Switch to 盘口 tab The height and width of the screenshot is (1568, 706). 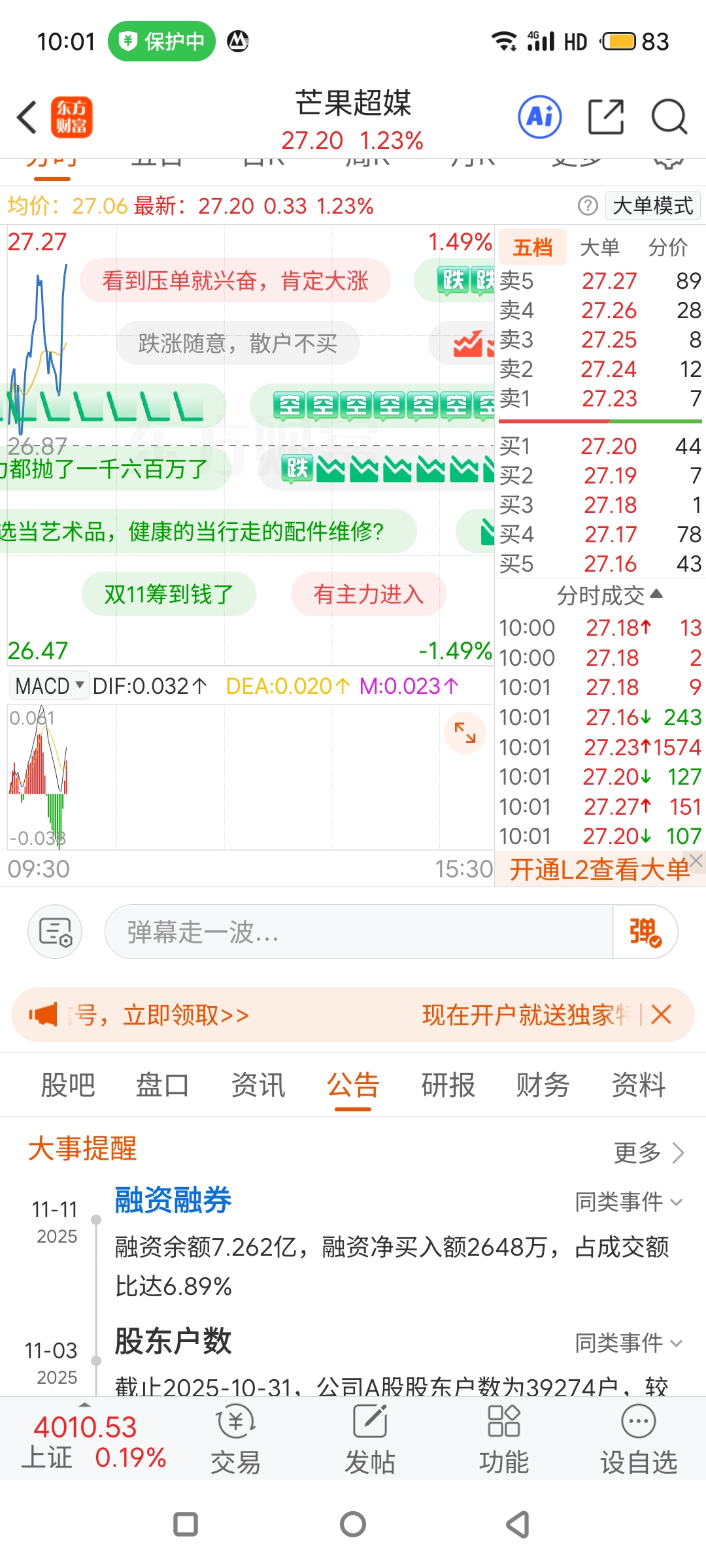[x=163, y=1085]
